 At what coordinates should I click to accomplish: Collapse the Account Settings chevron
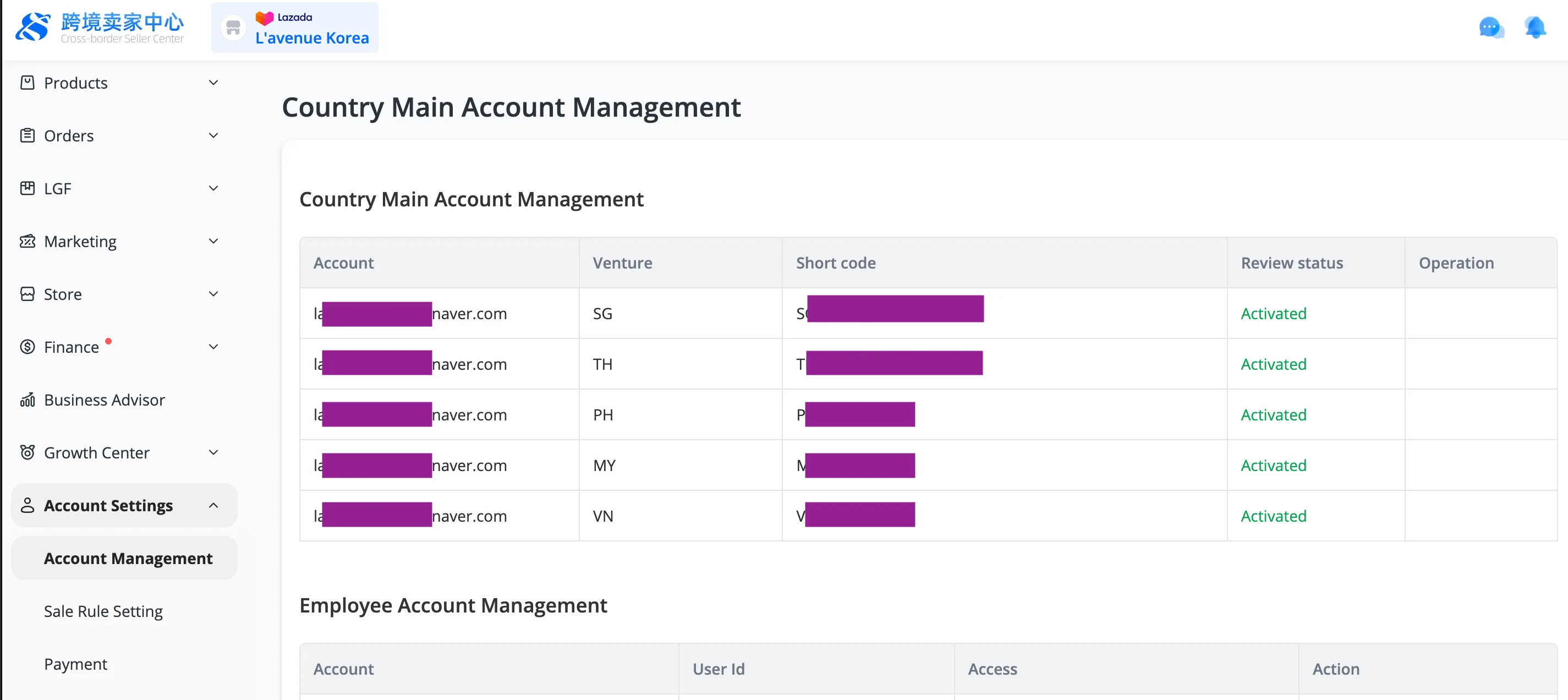pos(213,506)
